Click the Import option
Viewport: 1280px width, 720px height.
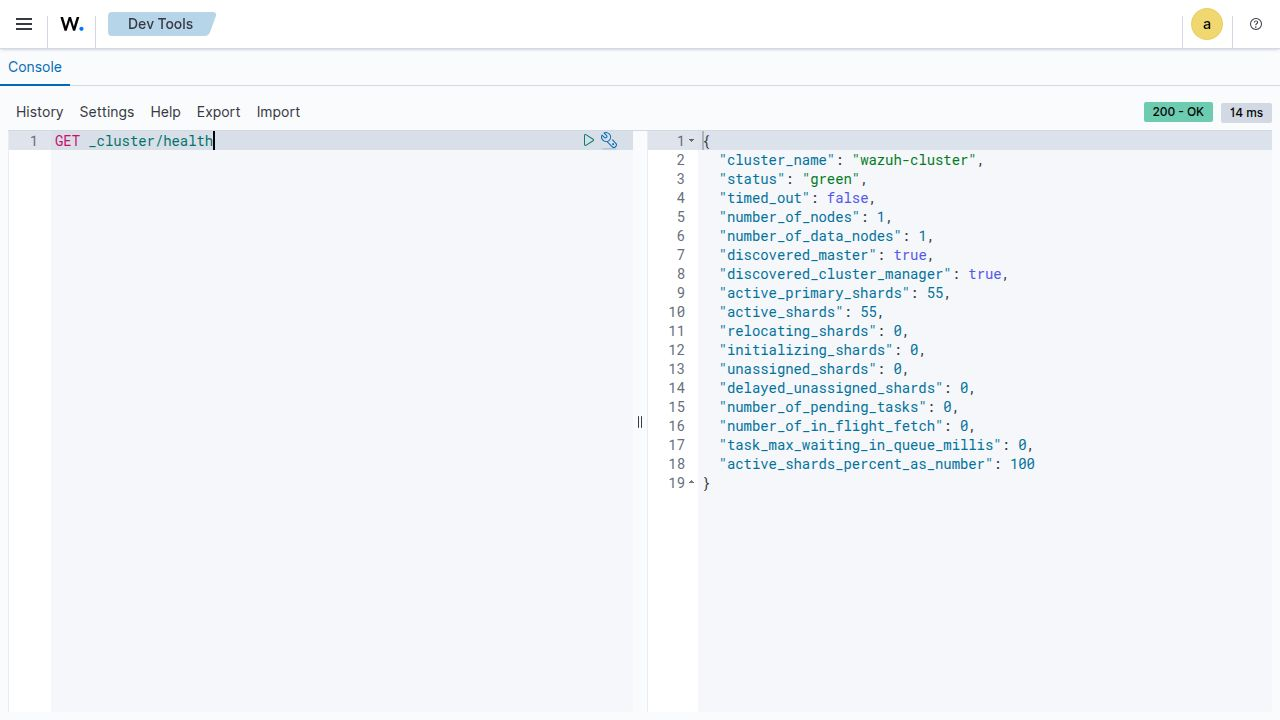pos(278,112)
